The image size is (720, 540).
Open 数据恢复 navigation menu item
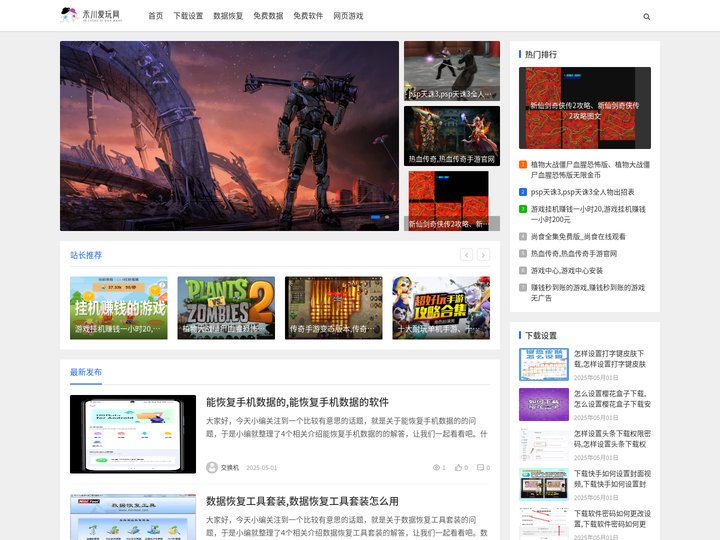(x=228, y=16)
